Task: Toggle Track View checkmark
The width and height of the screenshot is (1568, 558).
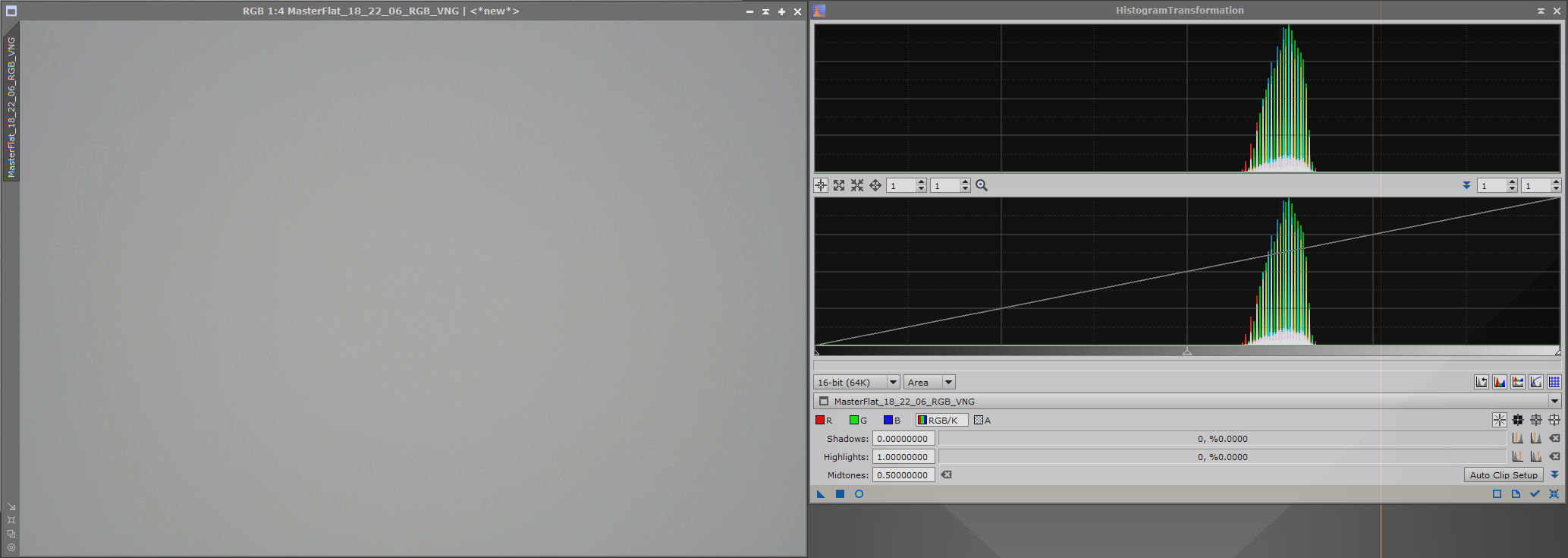Action: pyautogui.click(x=1535, y=494)
